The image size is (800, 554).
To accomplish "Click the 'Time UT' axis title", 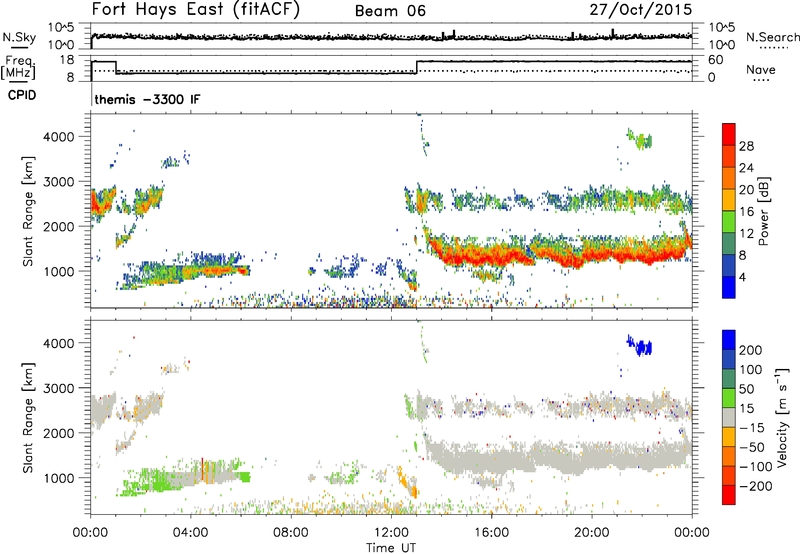I will pos(391,547).
